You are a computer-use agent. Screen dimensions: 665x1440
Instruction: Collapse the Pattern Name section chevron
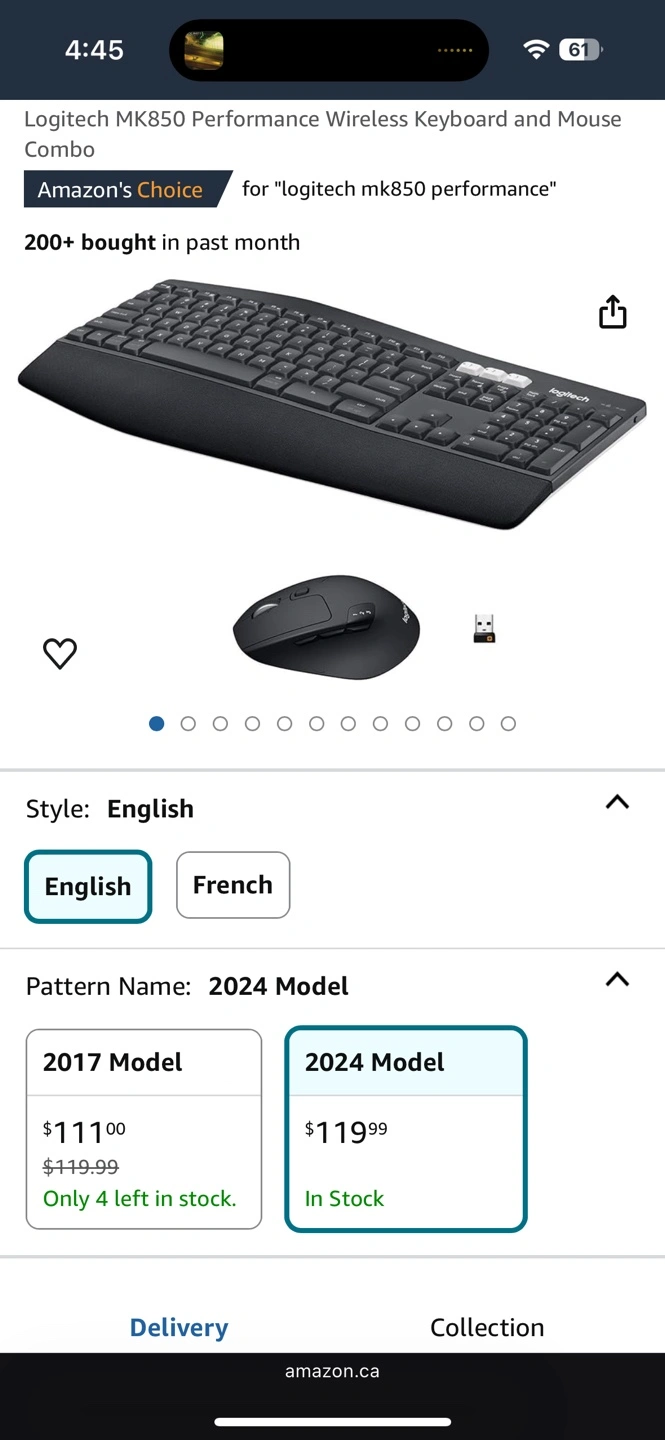(617, 980)
